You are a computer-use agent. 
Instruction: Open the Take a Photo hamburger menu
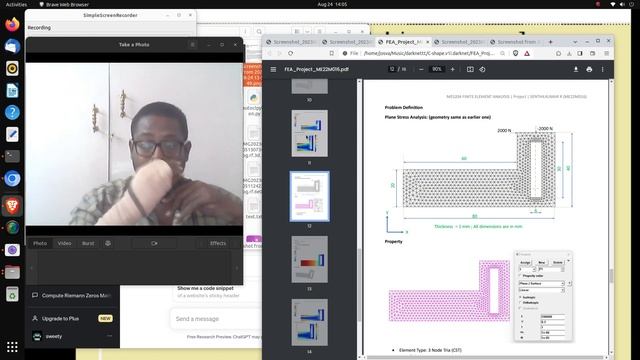193,44
